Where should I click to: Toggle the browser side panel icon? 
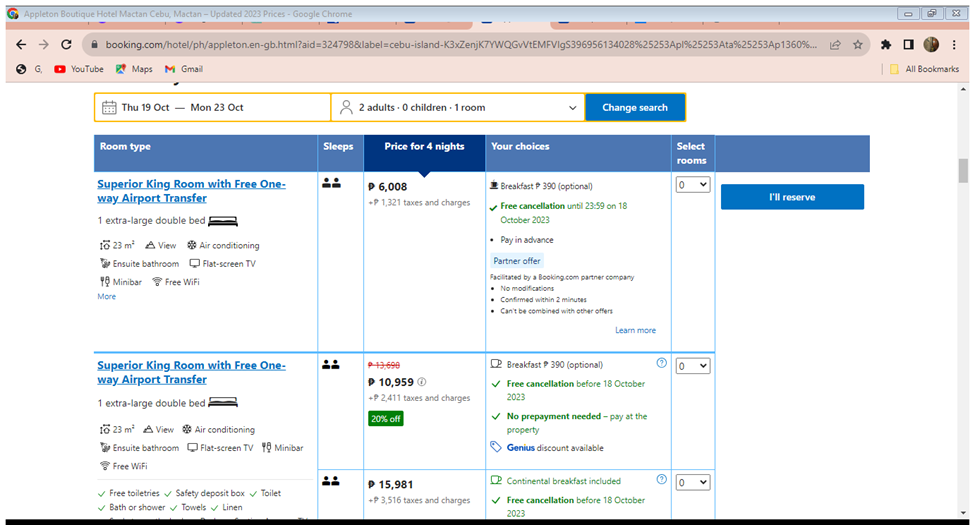(908, 45)
